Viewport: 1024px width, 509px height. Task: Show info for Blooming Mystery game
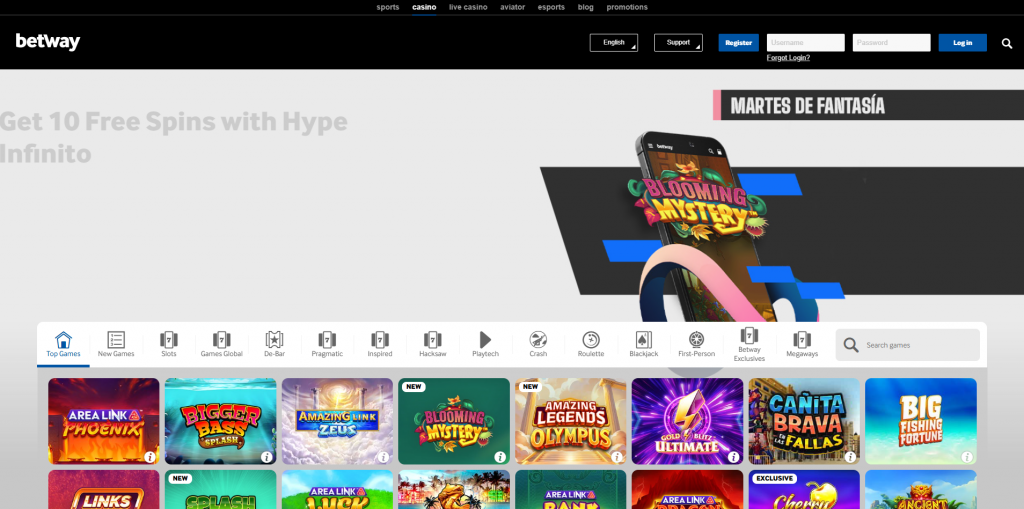click(500, 457)
